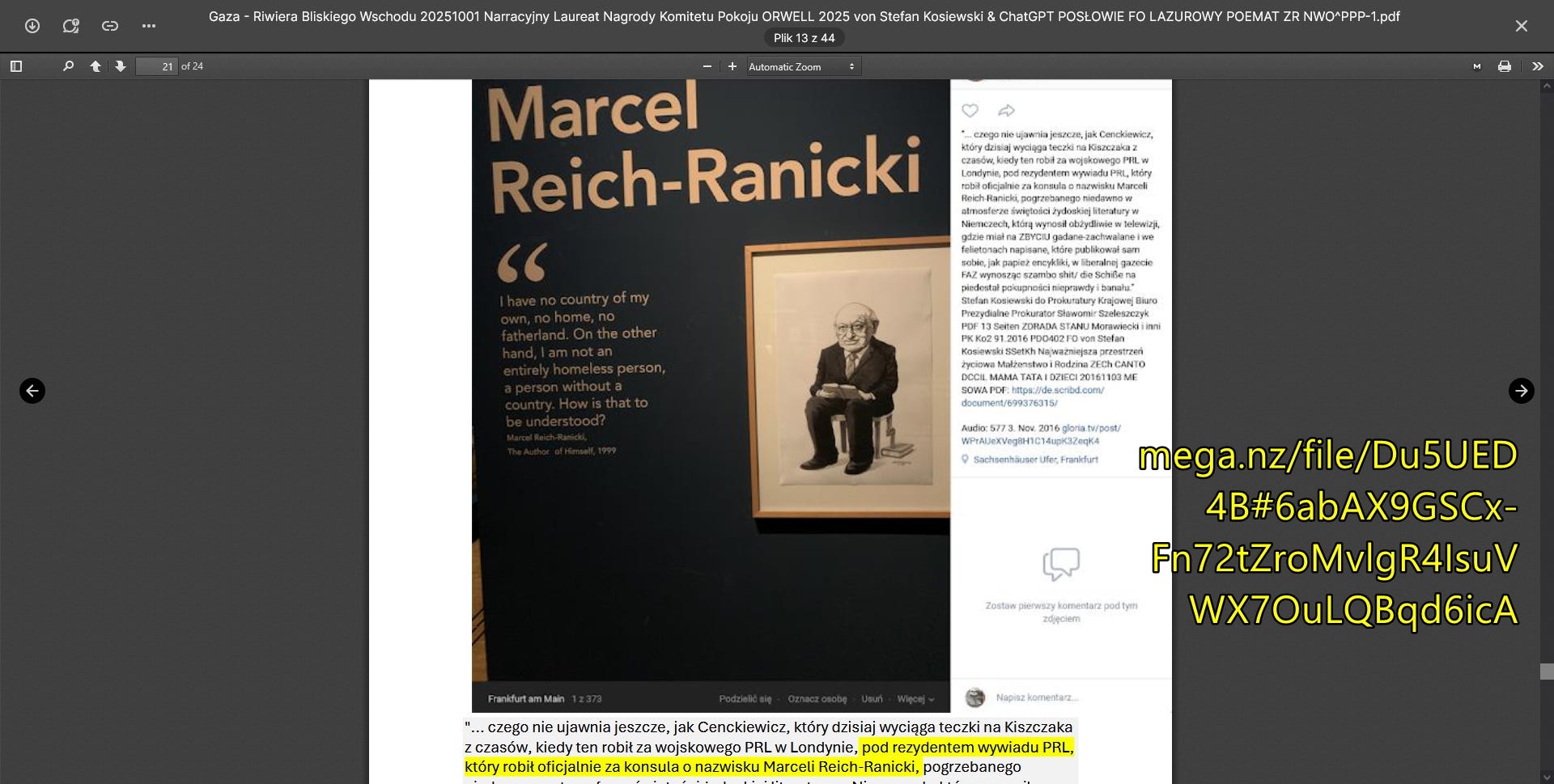
Task: Open the gloria.tv/post audio link
Action: click(x=1041, y=434)
